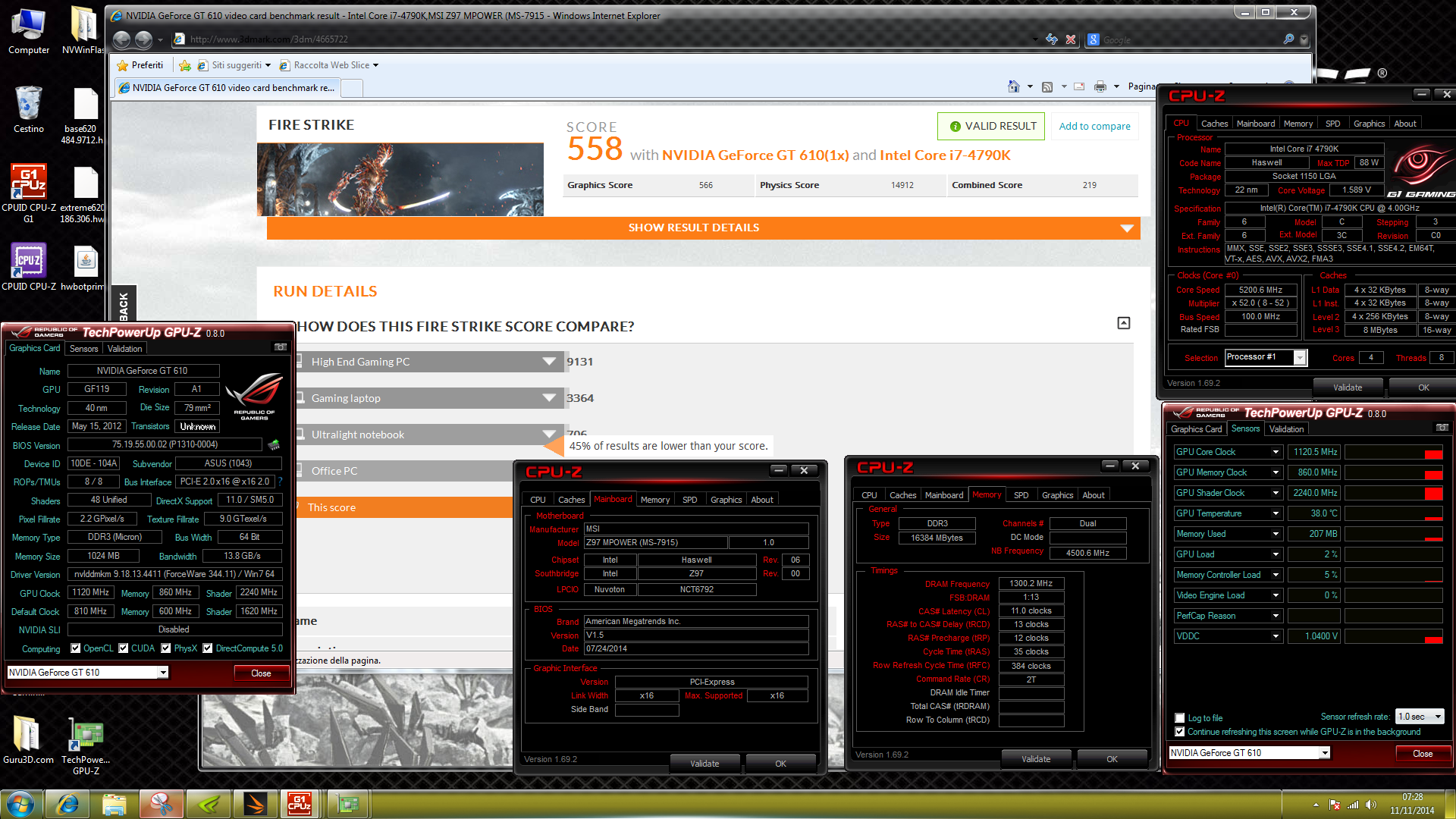Screen dimensions: 1456x819
Task: Open the Cestino recycle bin icon
Action: coord(29,109)
